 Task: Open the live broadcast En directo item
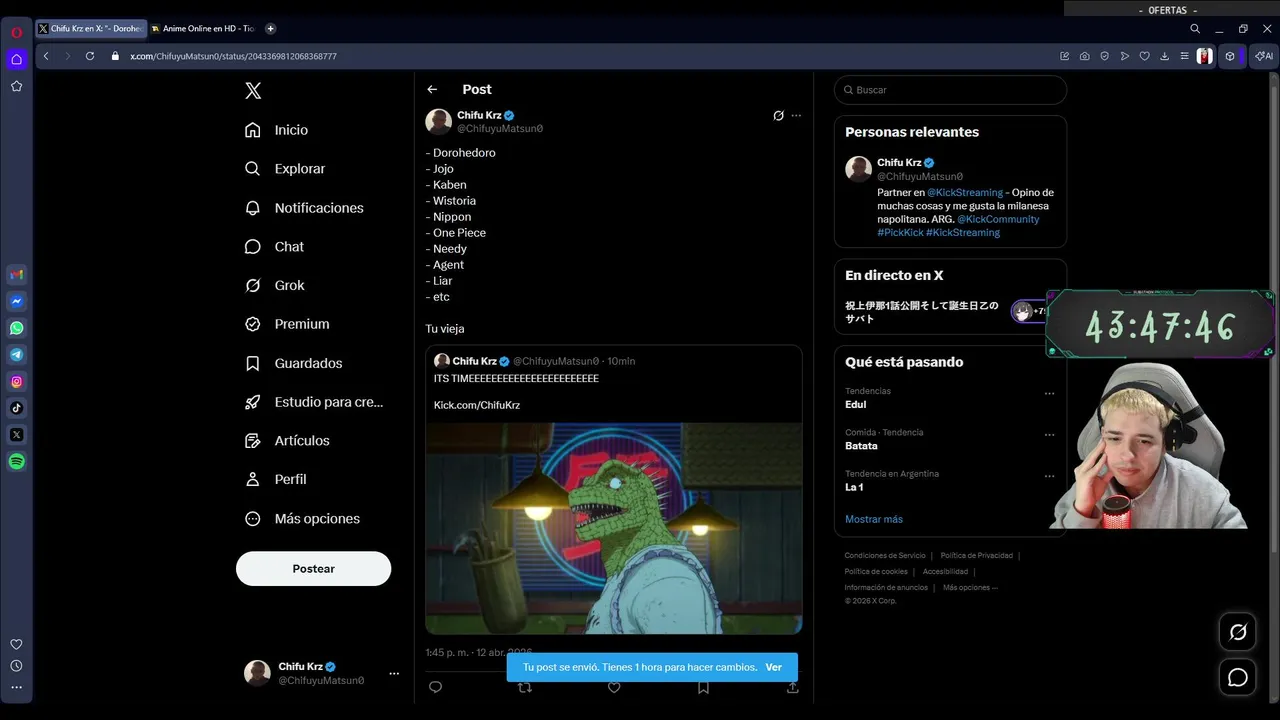tap(949, 312)
